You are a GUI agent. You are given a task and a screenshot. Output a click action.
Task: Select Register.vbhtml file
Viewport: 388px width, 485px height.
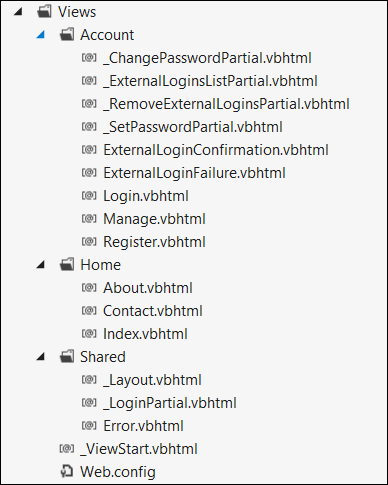154,242
